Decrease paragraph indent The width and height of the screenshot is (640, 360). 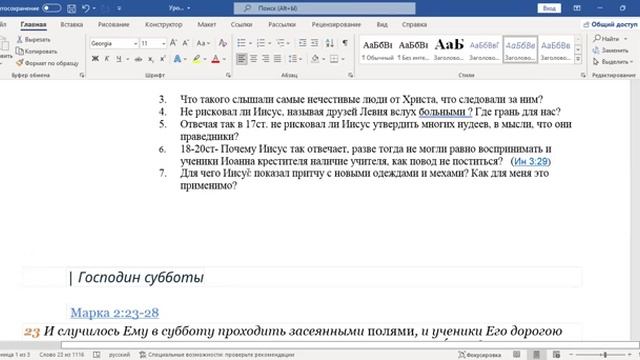[x=302, y=43]
